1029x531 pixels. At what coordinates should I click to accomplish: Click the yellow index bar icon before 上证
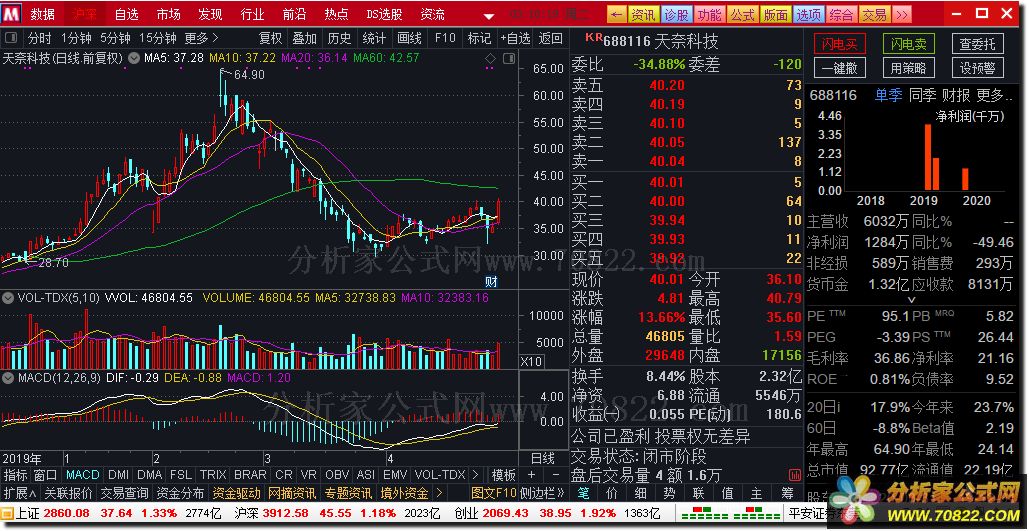(7, 513)
